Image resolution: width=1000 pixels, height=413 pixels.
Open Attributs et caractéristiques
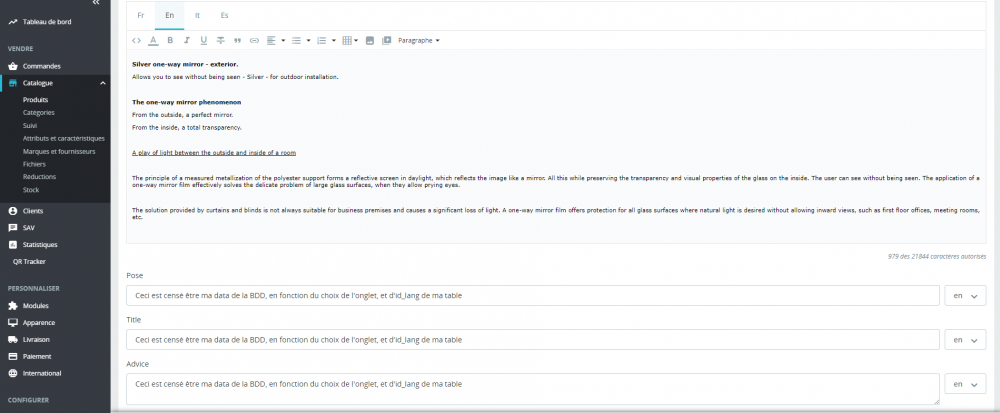64,138
